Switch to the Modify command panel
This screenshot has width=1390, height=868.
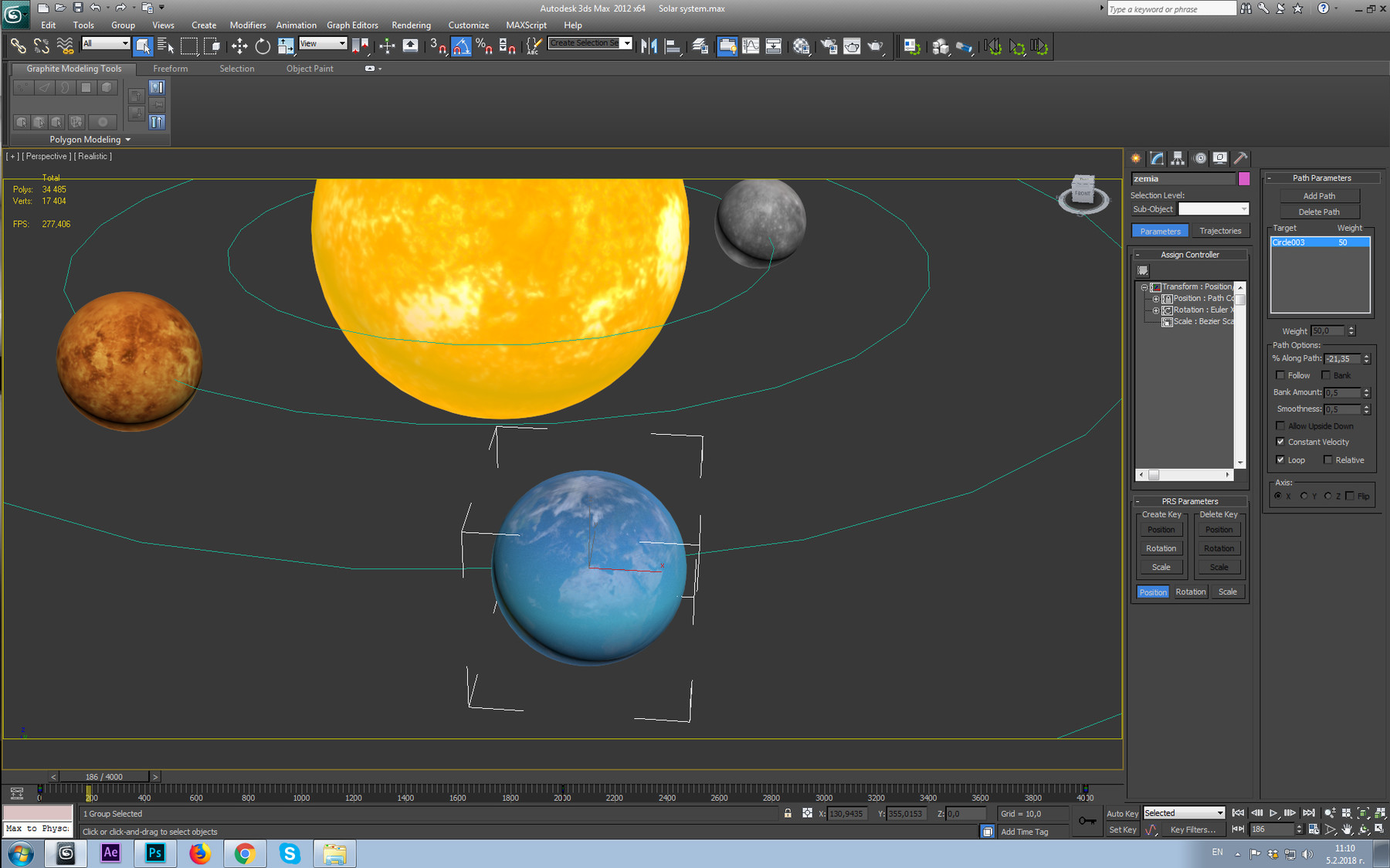click(x=1156, y=158)
